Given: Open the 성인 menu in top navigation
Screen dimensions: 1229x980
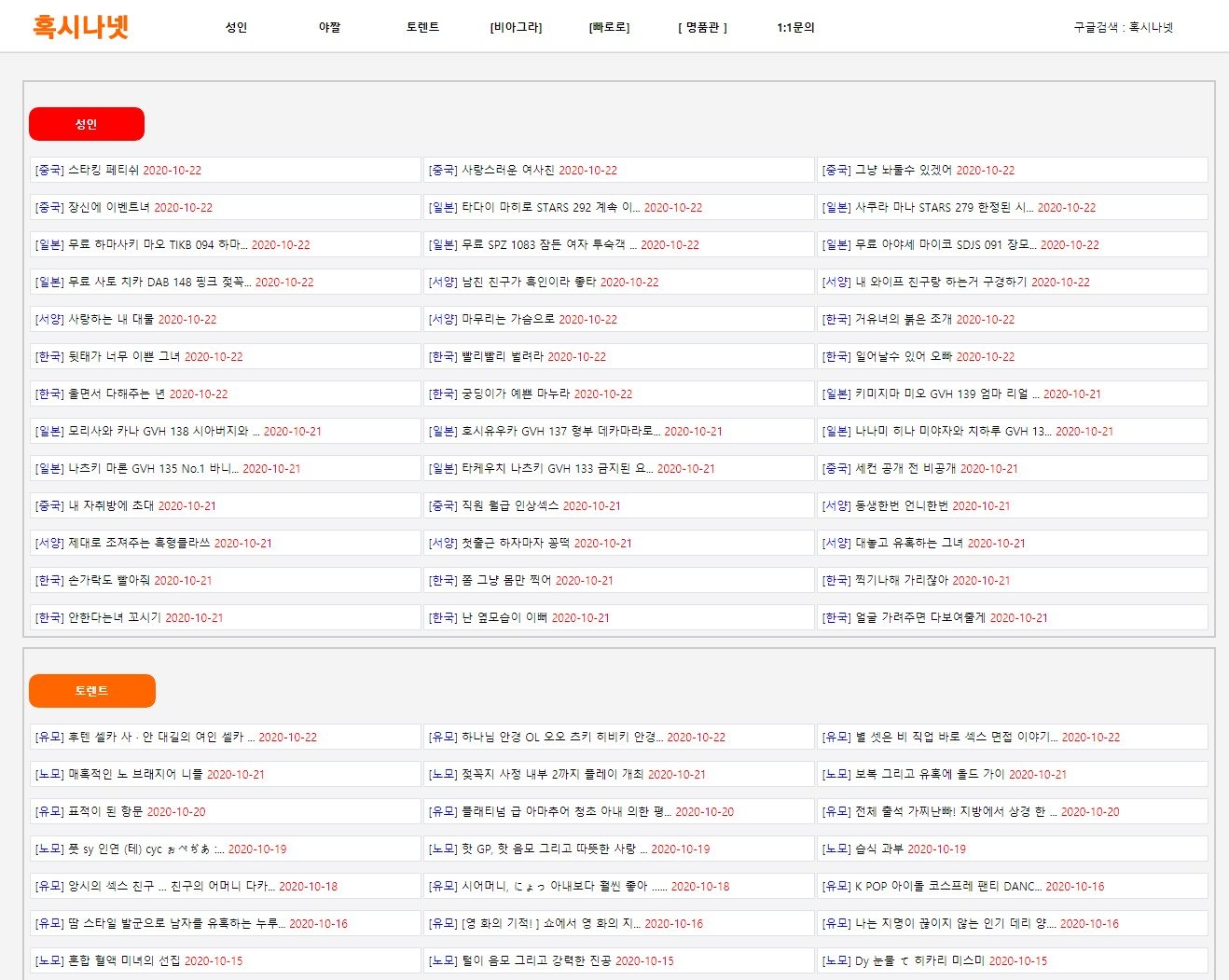Looking at the screenshot, I should 236,27.
